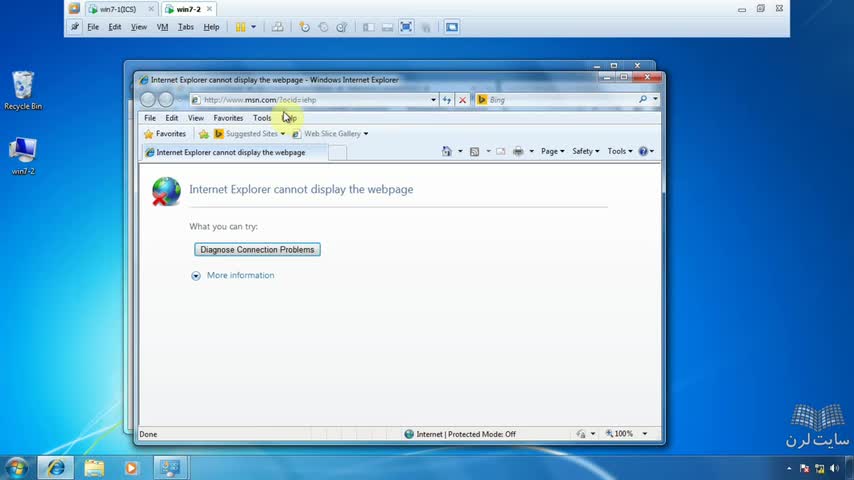Click VMware send Ctrl+Alt+Del icon
The width and height of the screenshot is (854, 480).
(278, 27)
